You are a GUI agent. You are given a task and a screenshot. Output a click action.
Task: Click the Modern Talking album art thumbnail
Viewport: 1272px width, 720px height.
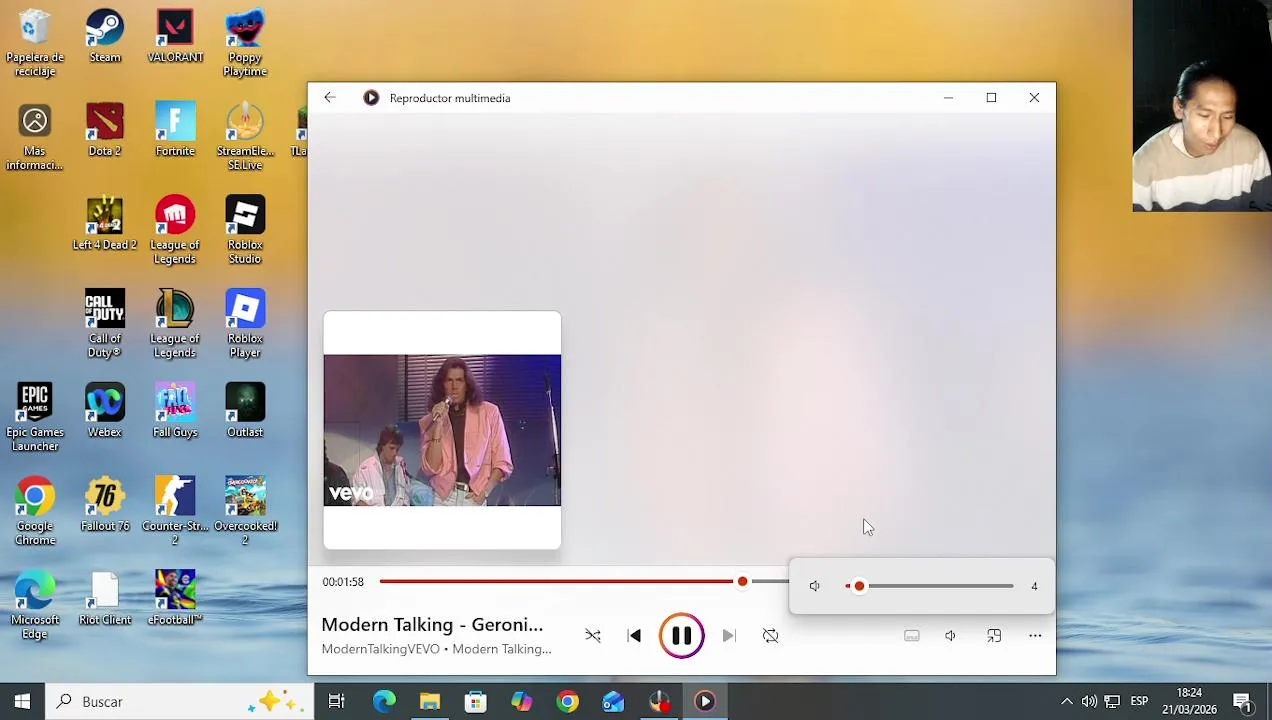[442, 430]
